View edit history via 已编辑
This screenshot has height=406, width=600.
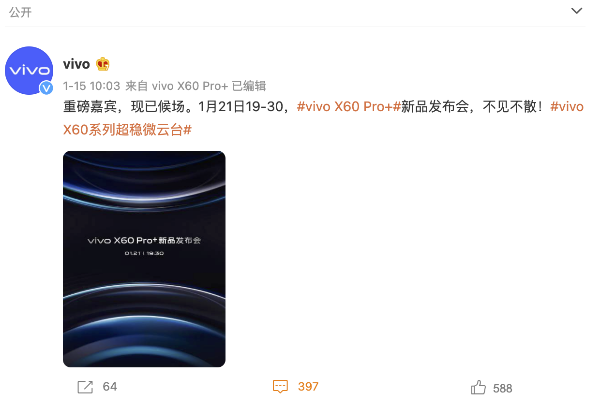tap(249, 86)
